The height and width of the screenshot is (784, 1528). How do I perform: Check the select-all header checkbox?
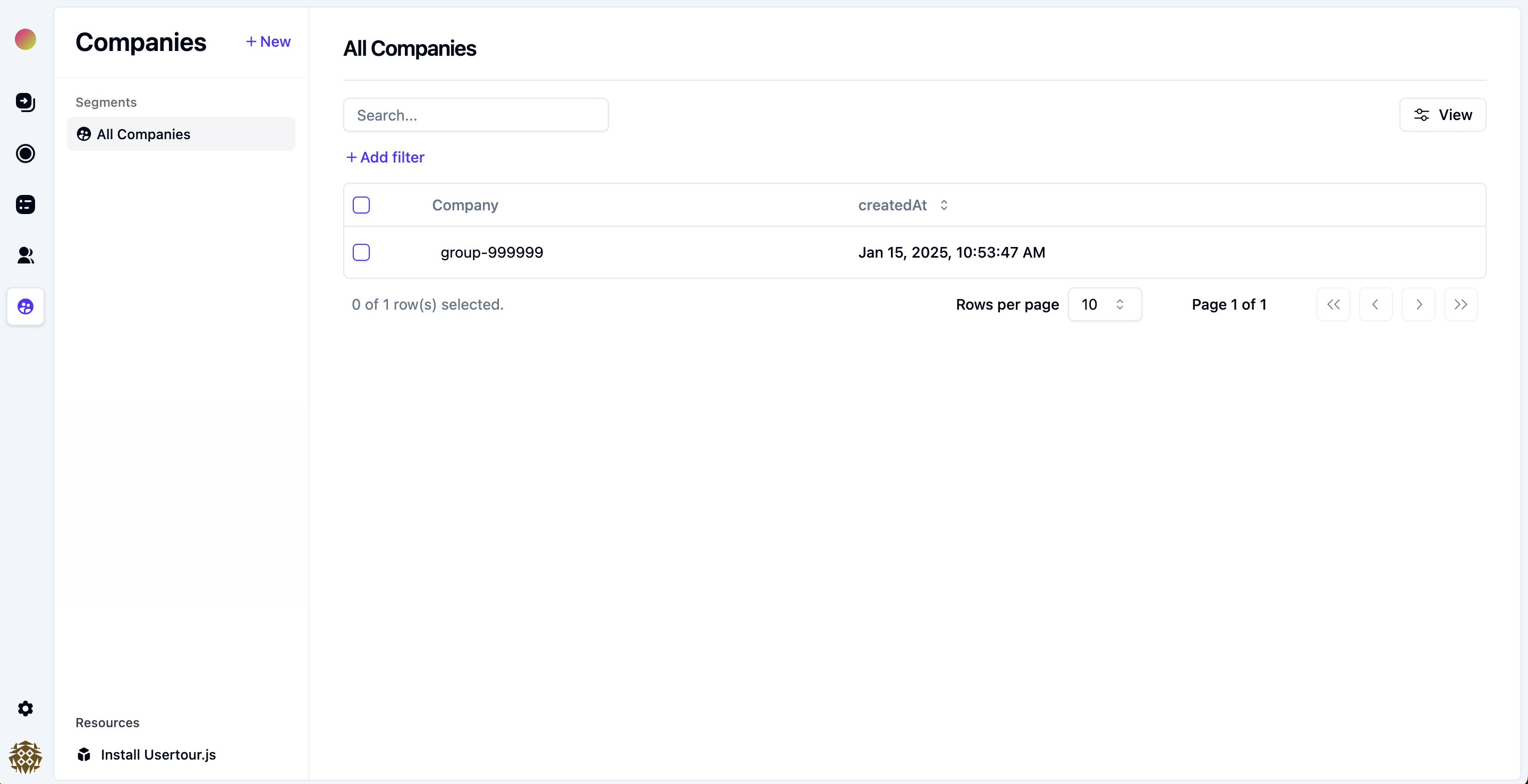point(361,205)
